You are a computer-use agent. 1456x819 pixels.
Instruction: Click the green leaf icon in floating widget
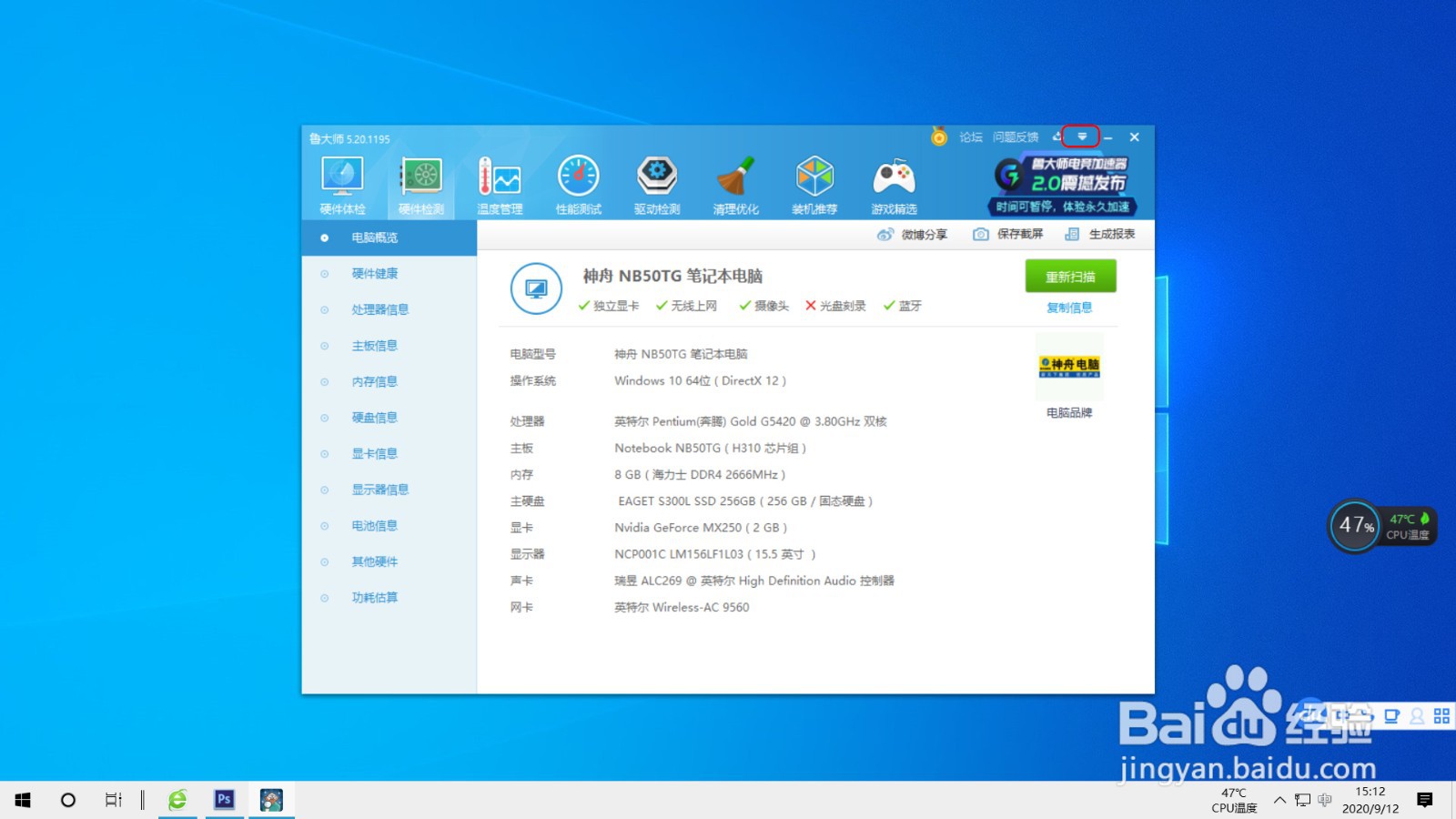click(1424, 518)
